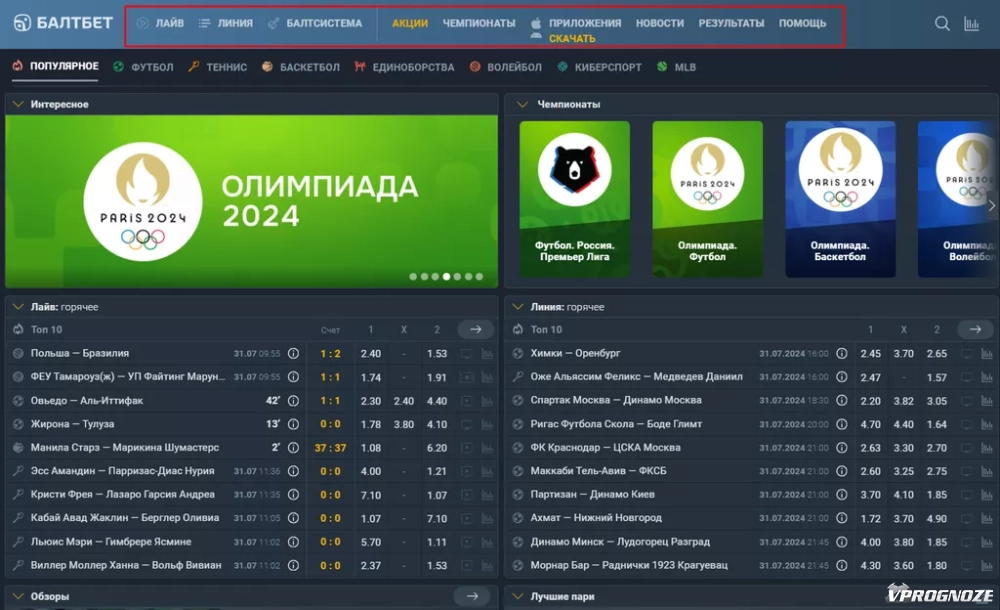Open stats icon for Манила Старз match row
This screenshot has height=610, width=1000.
[488, 448]
